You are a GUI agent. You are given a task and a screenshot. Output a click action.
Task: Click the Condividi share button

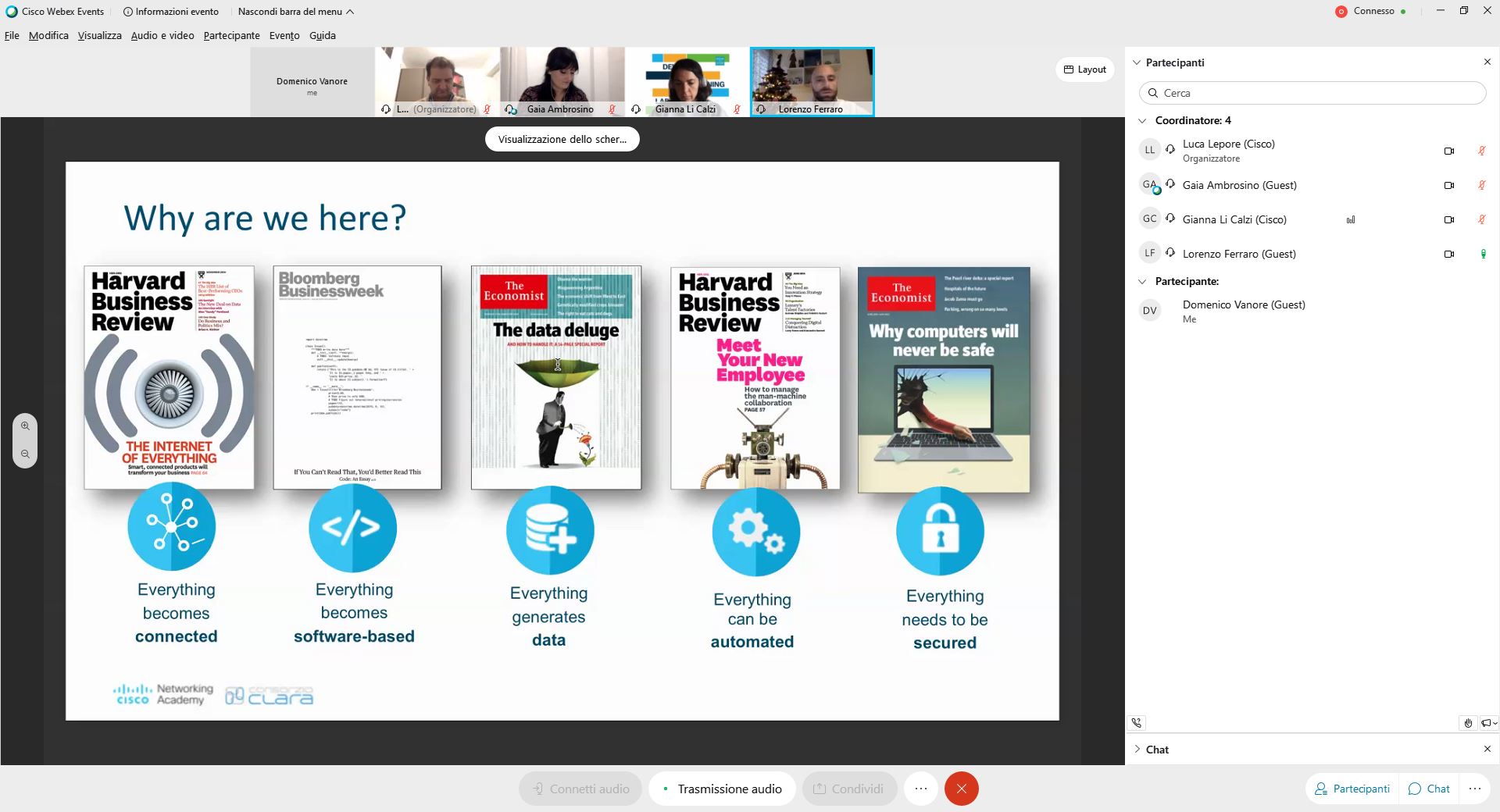849,789
